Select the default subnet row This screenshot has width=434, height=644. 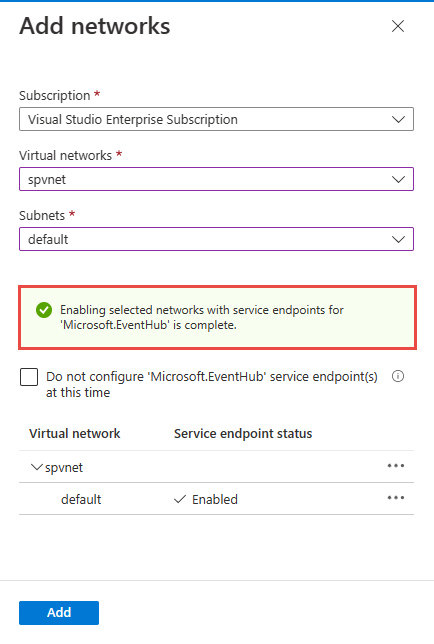point(216,499)
